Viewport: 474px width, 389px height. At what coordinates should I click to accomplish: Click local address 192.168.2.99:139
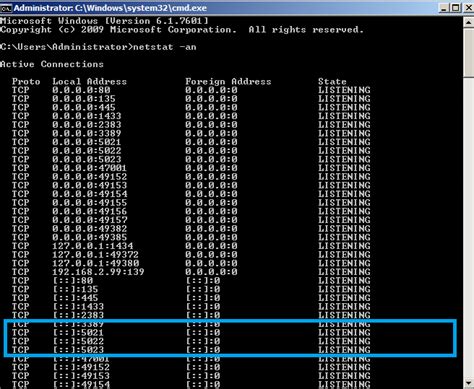point(98,272)
